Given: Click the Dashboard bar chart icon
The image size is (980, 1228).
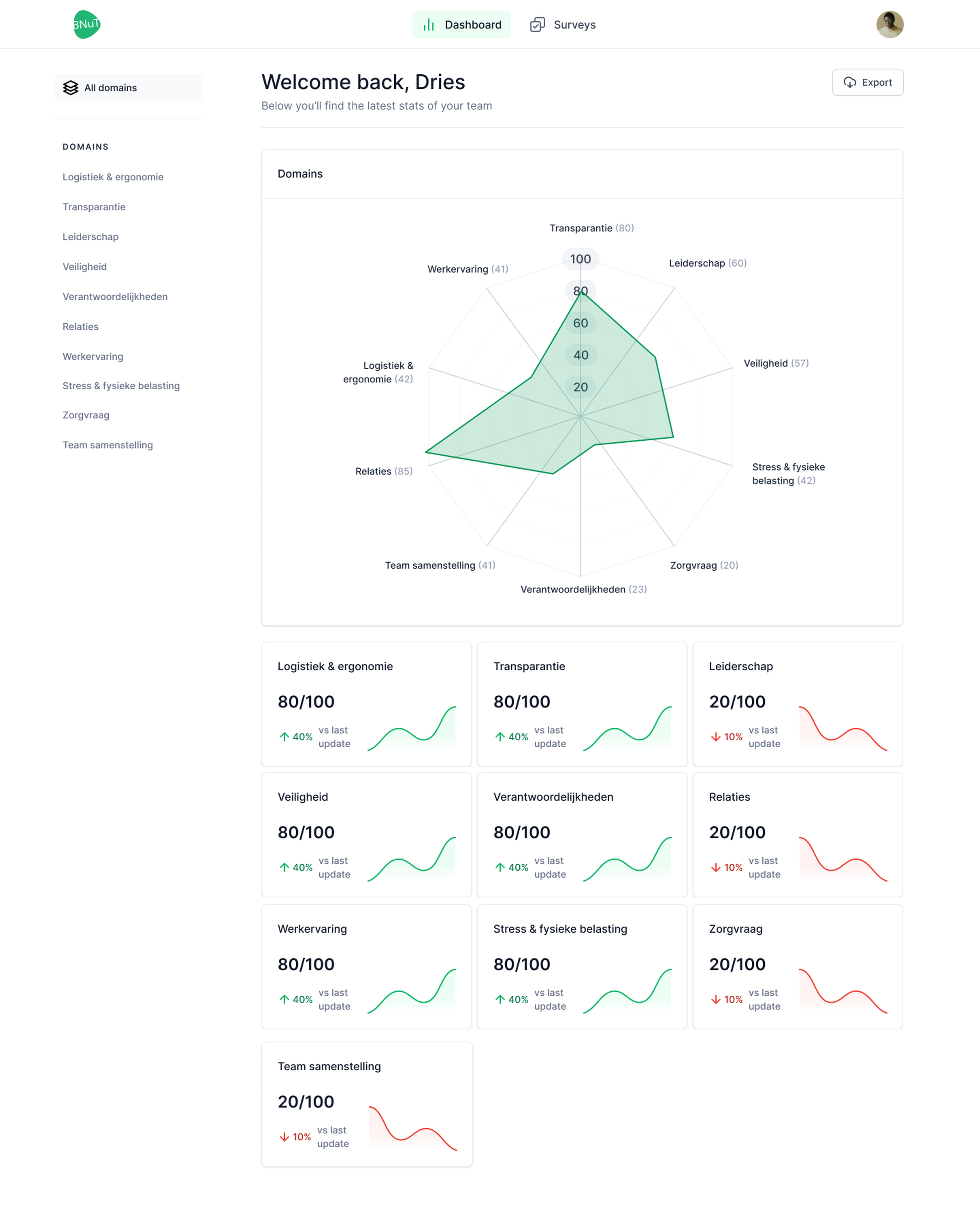Looking at the screenshot, I should pyautogui.click(x=428, y=24).
